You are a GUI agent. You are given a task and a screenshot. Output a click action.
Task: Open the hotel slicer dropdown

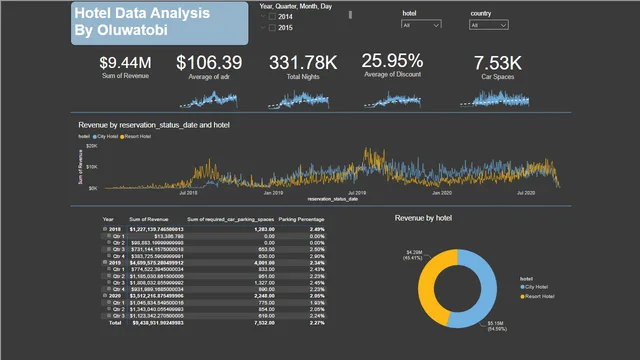(x=421, y=25)
